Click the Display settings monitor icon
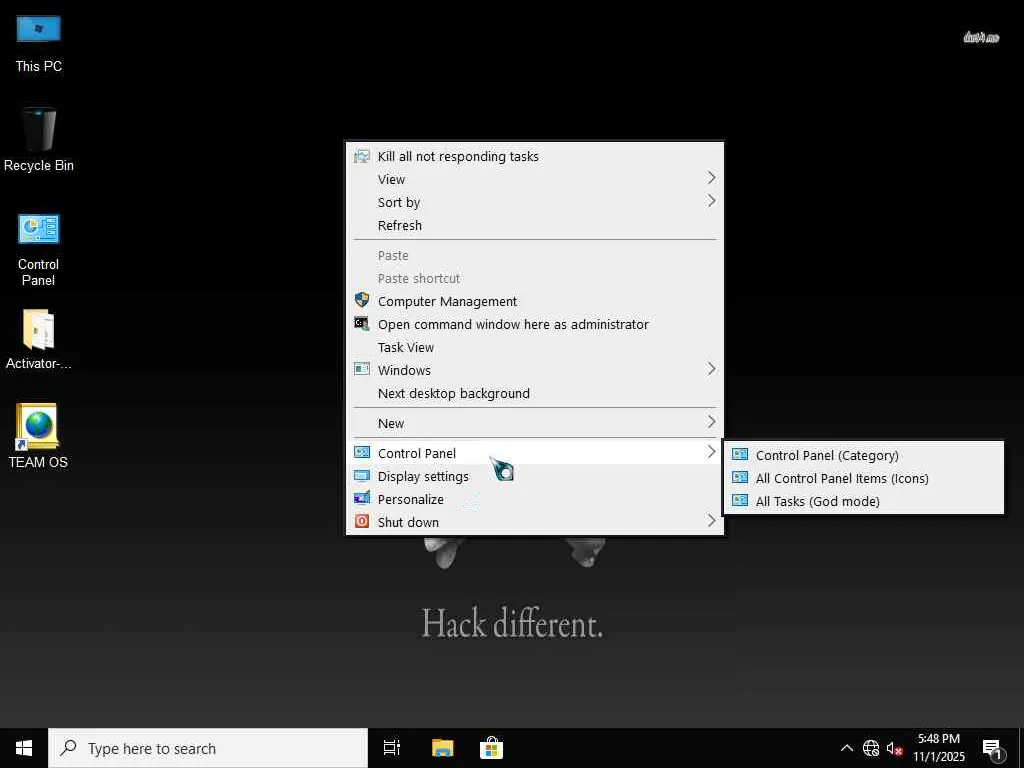Viewport: 1024px width, 768px height. 362,475
